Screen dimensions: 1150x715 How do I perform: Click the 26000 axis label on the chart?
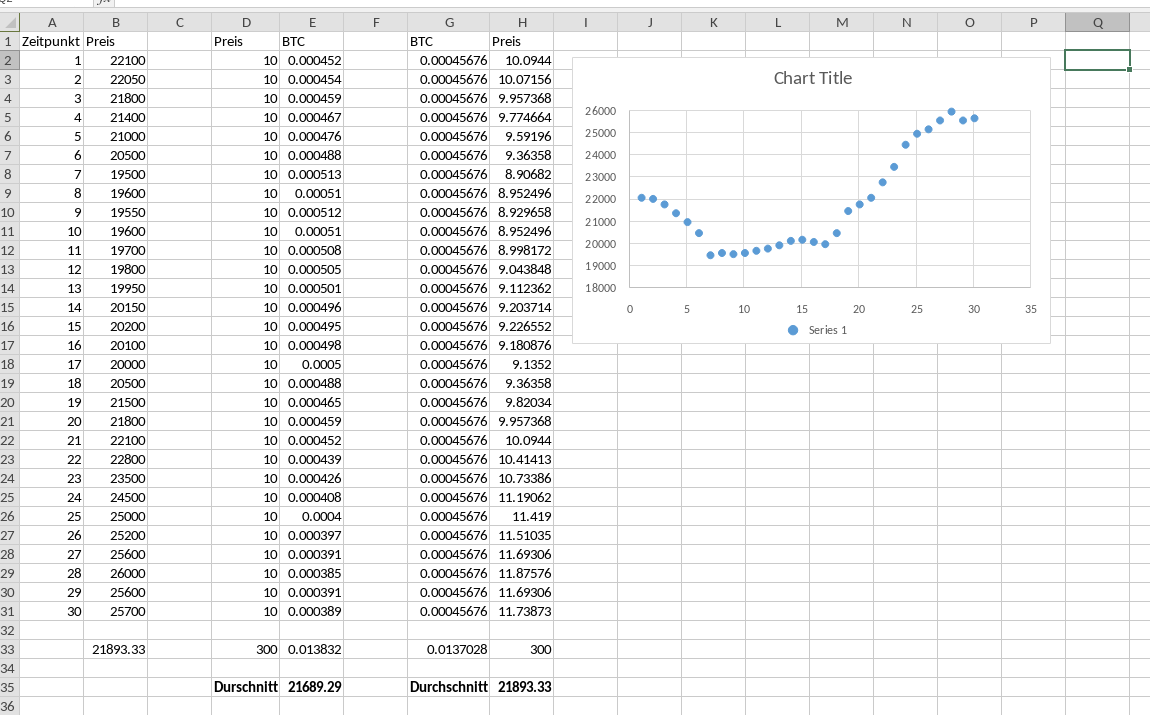point(601,111)
